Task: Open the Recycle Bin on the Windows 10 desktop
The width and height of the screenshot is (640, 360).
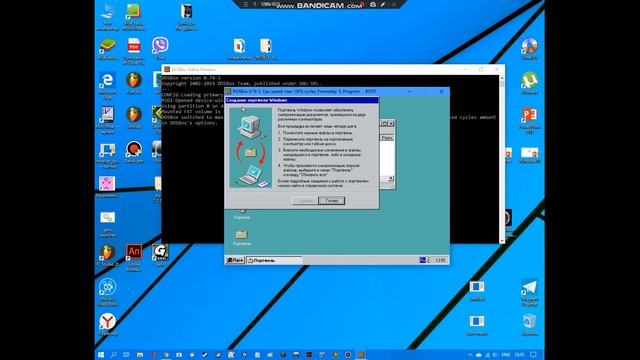Action: pos(529,324)
